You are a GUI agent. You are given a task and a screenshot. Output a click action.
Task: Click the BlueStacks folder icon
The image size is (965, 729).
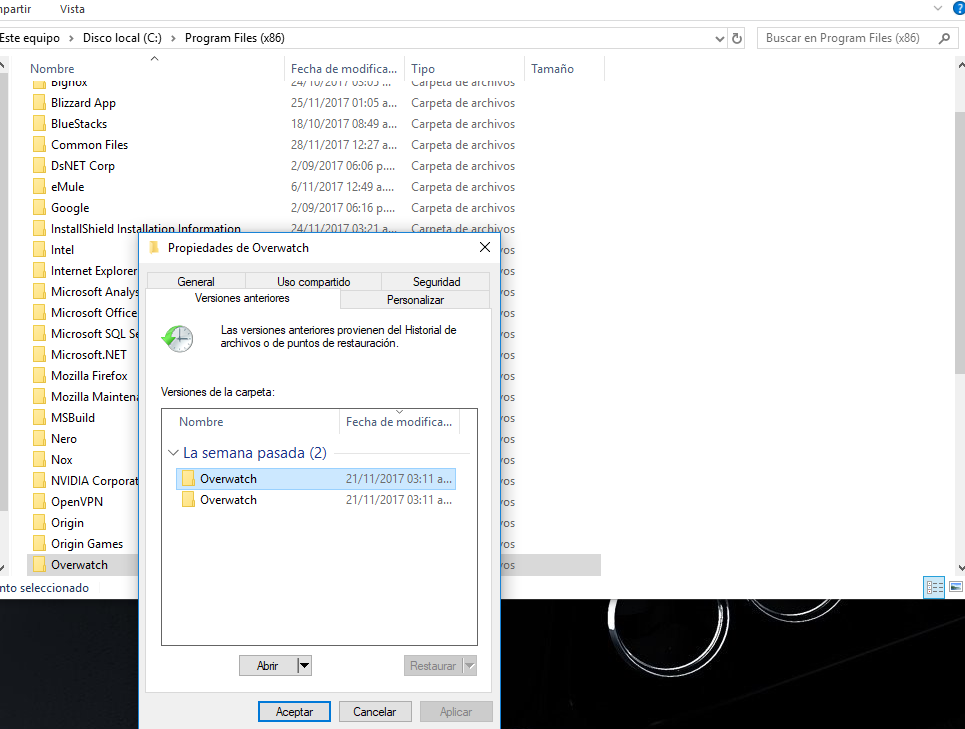click(x=39, y=124)
